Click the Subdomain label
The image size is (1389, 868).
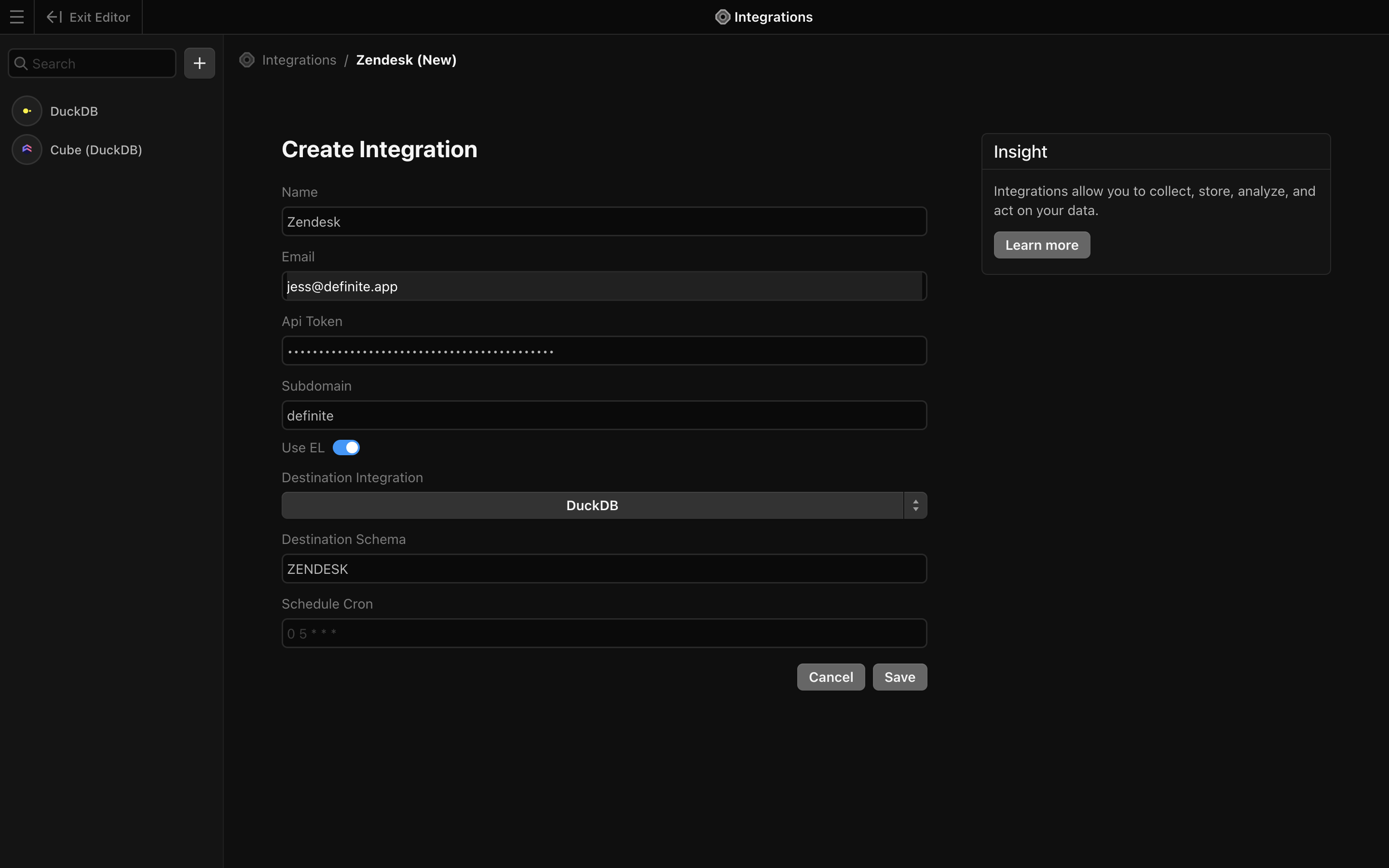pos(316,386)
